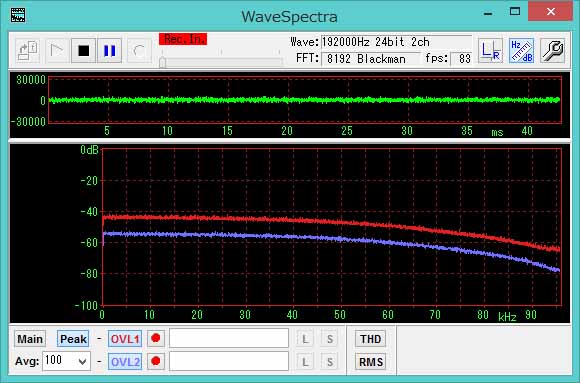Open settings with the wrench icon
580x383 pixels.
552,51
